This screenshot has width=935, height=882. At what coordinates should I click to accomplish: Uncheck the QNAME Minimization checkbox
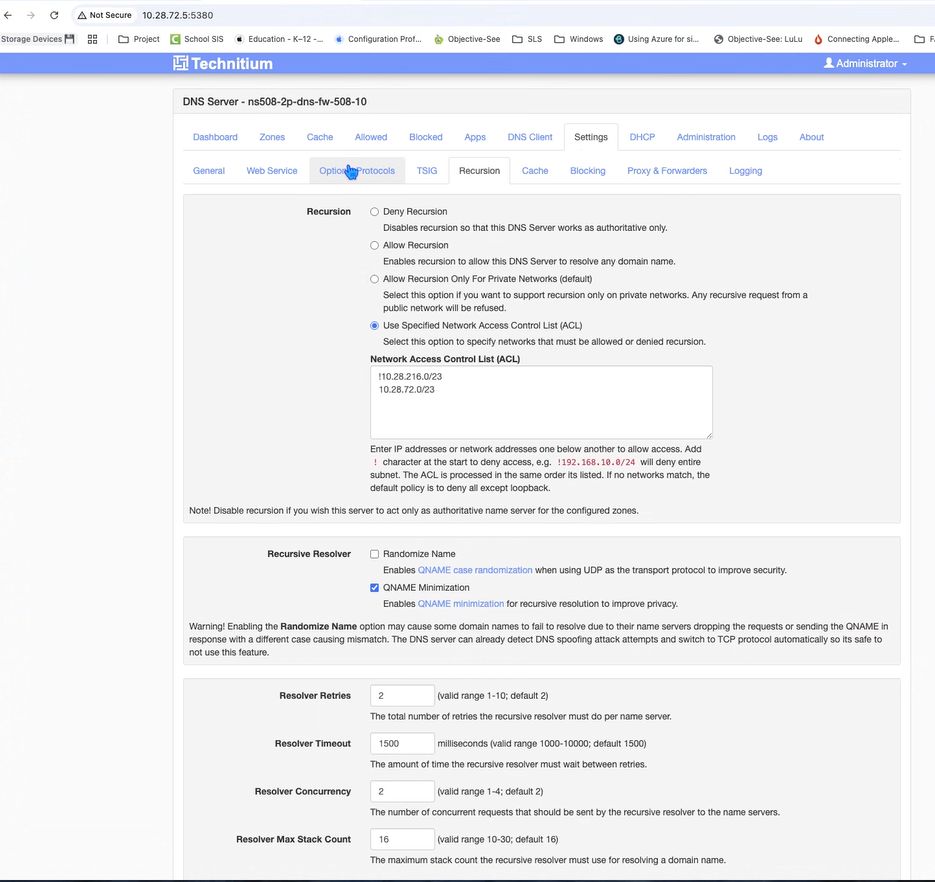[375, 588]
